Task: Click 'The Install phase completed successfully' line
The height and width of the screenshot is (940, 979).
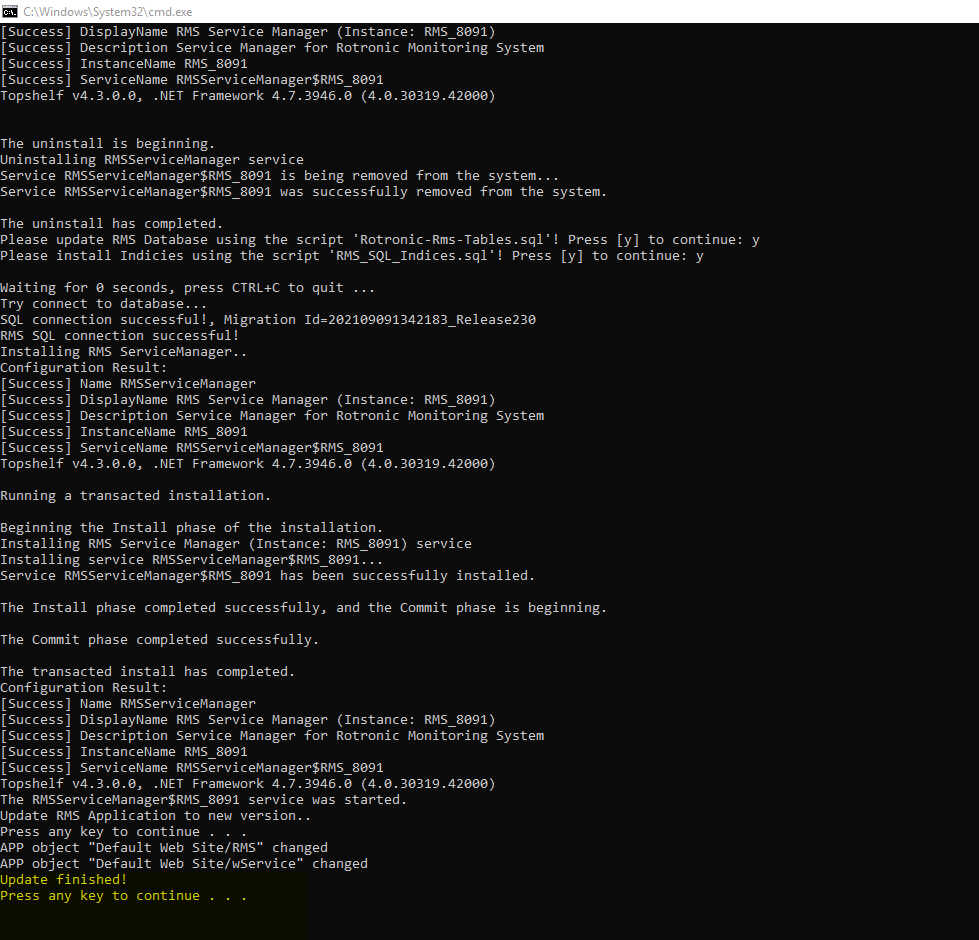Action: (x=303, y=608)
